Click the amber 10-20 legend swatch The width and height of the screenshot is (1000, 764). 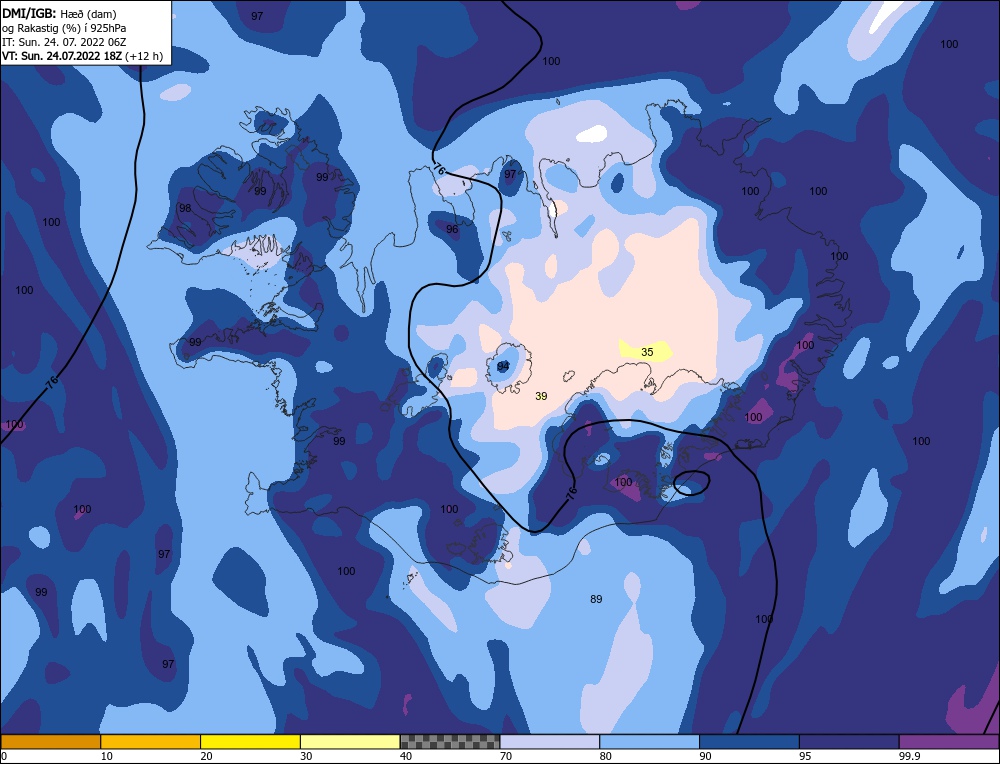[151, 741]
